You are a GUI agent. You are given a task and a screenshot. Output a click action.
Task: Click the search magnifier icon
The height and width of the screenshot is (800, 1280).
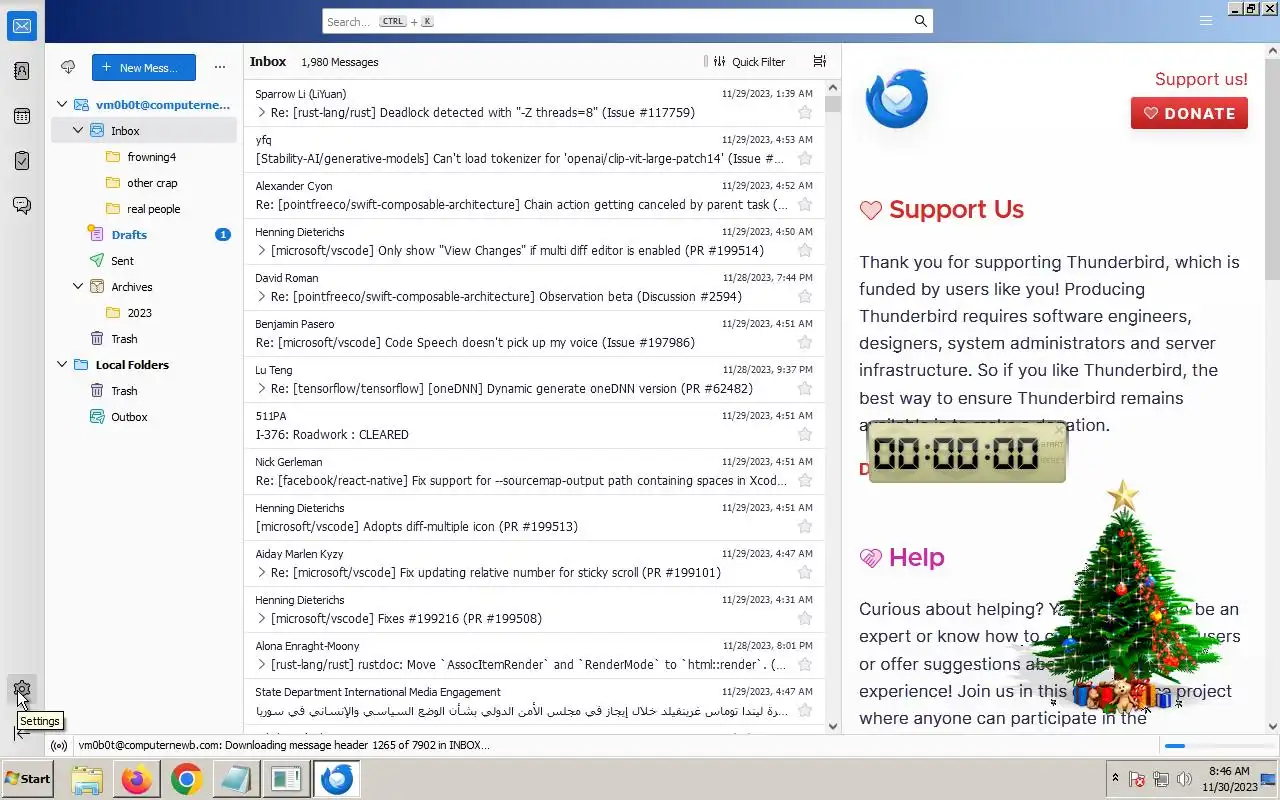[921, 21]
